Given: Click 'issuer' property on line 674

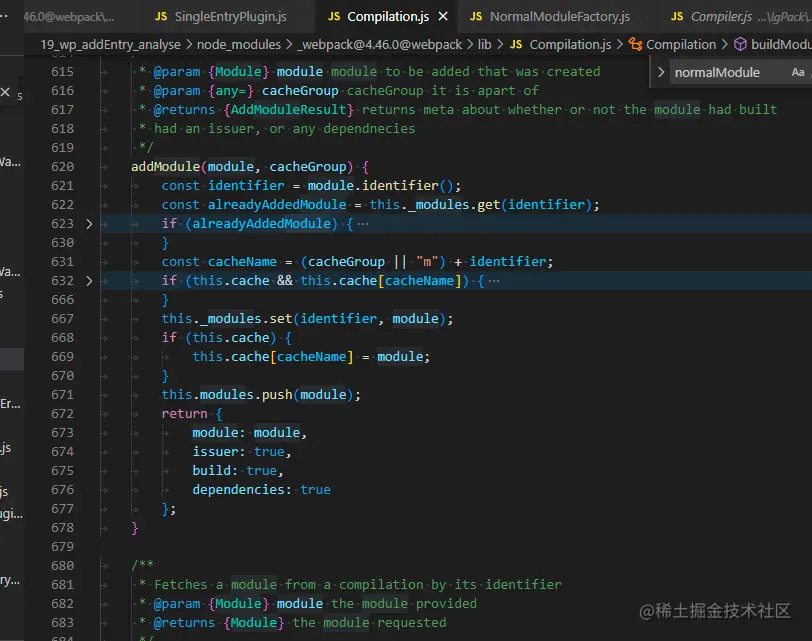Looking at the screenshot, I should 215,451.
